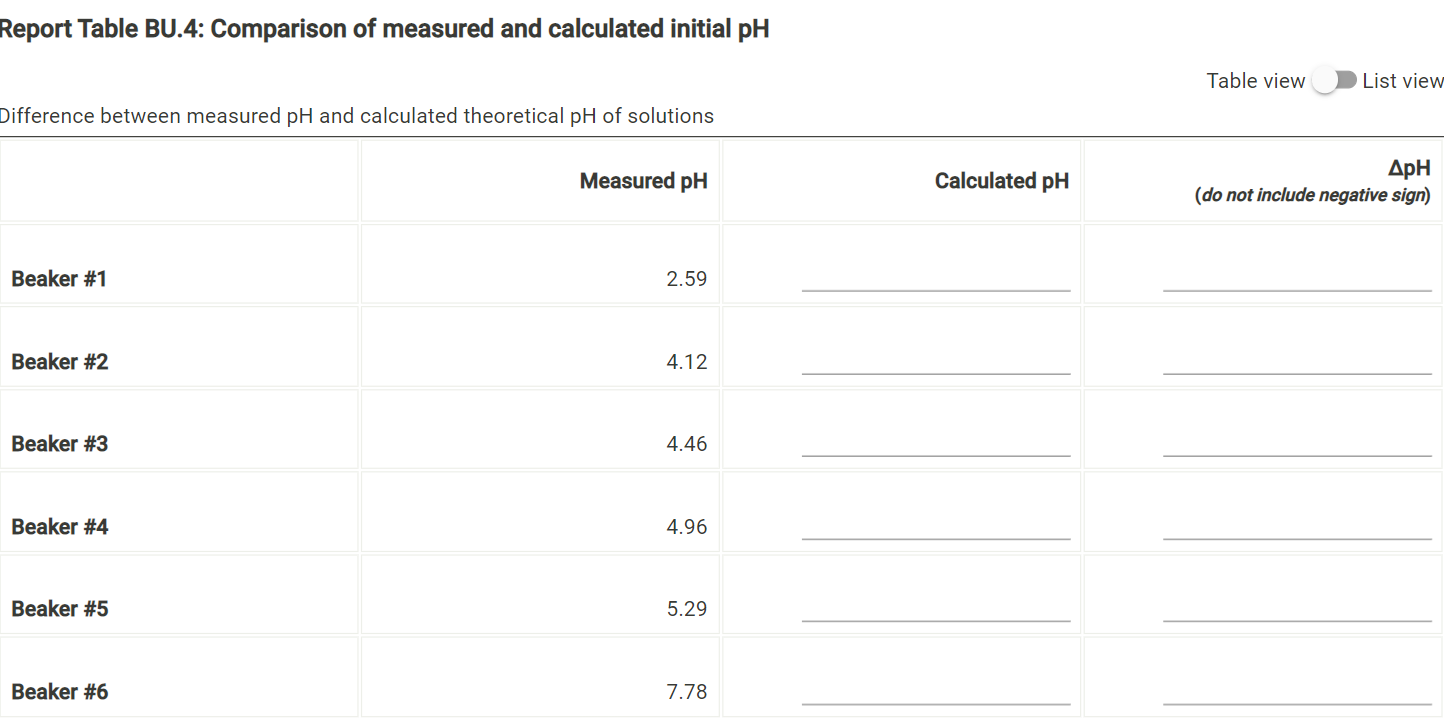This screenshot has width=1444, height=724.
Task: Click the ΔpH column header
Action: [x=1409, y=168]
